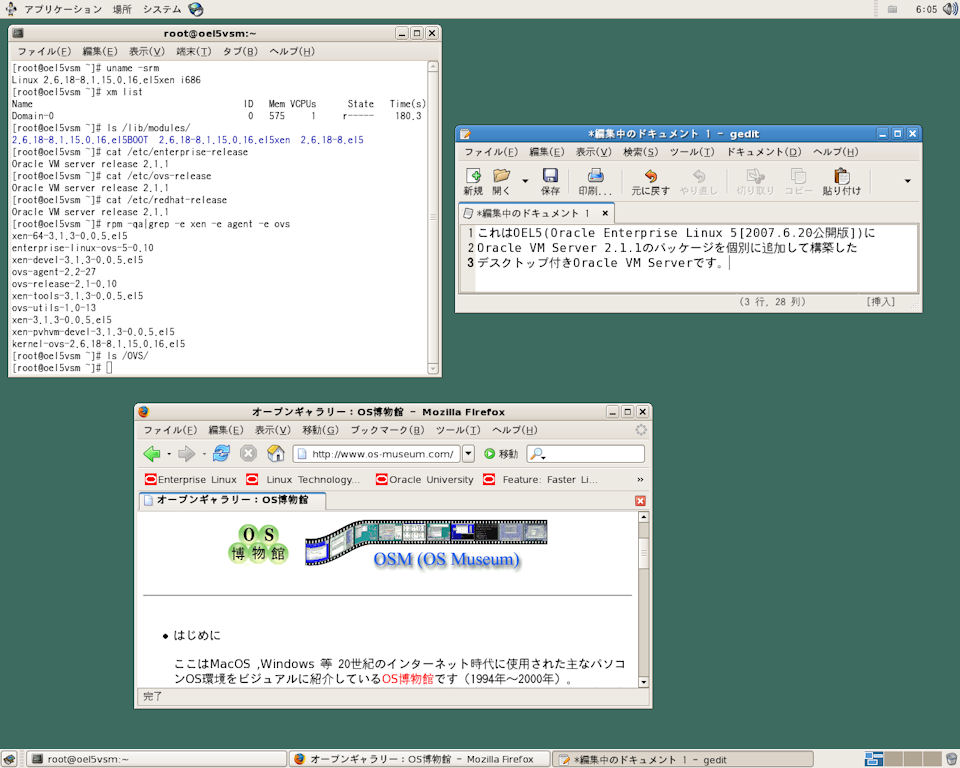
Task: Open the Firefox forward history dropdown arrow
Action: point(203,454)
